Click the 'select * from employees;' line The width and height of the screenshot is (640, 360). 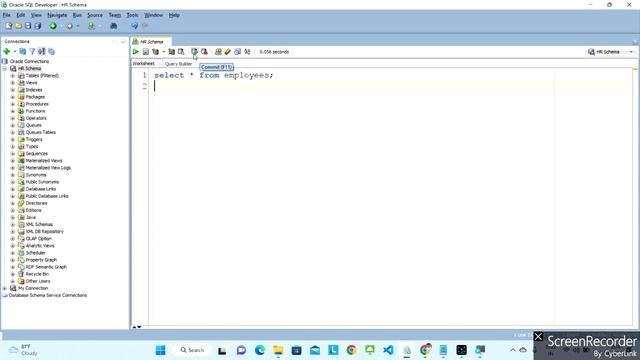click(213, 75)
